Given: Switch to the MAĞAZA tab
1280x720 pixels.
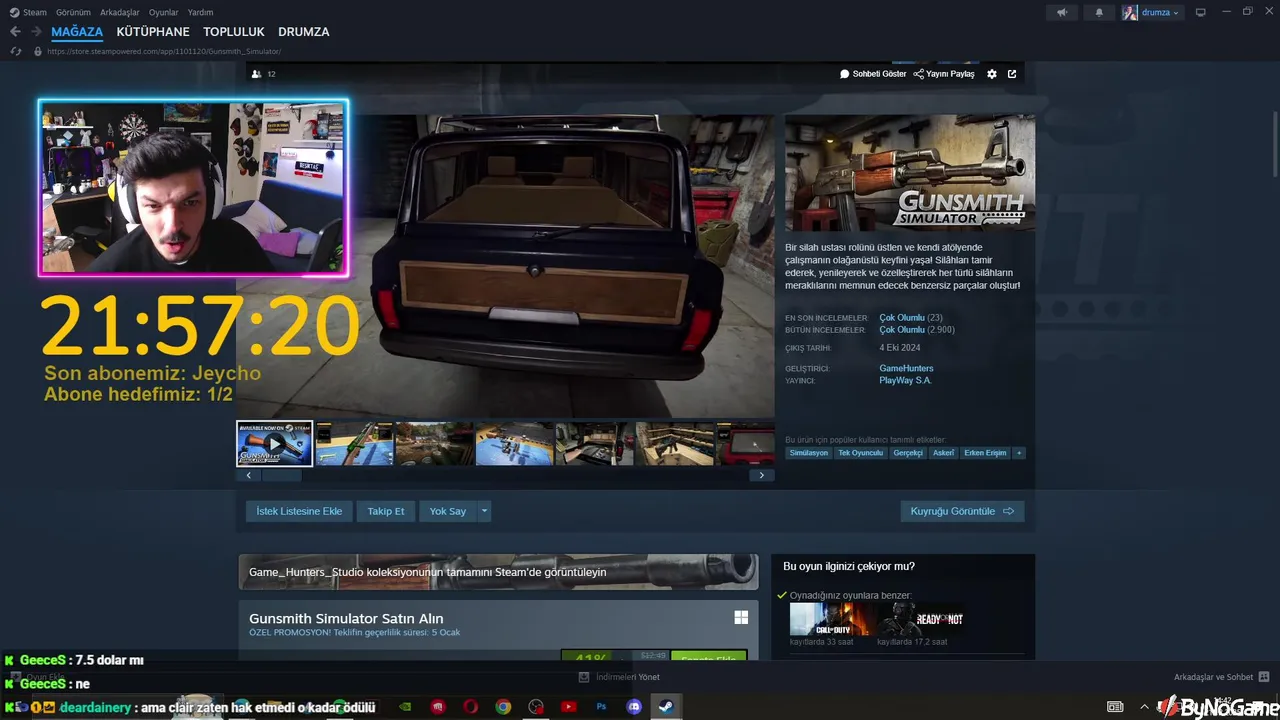Looking at the screenshot, I should (77, 32).
